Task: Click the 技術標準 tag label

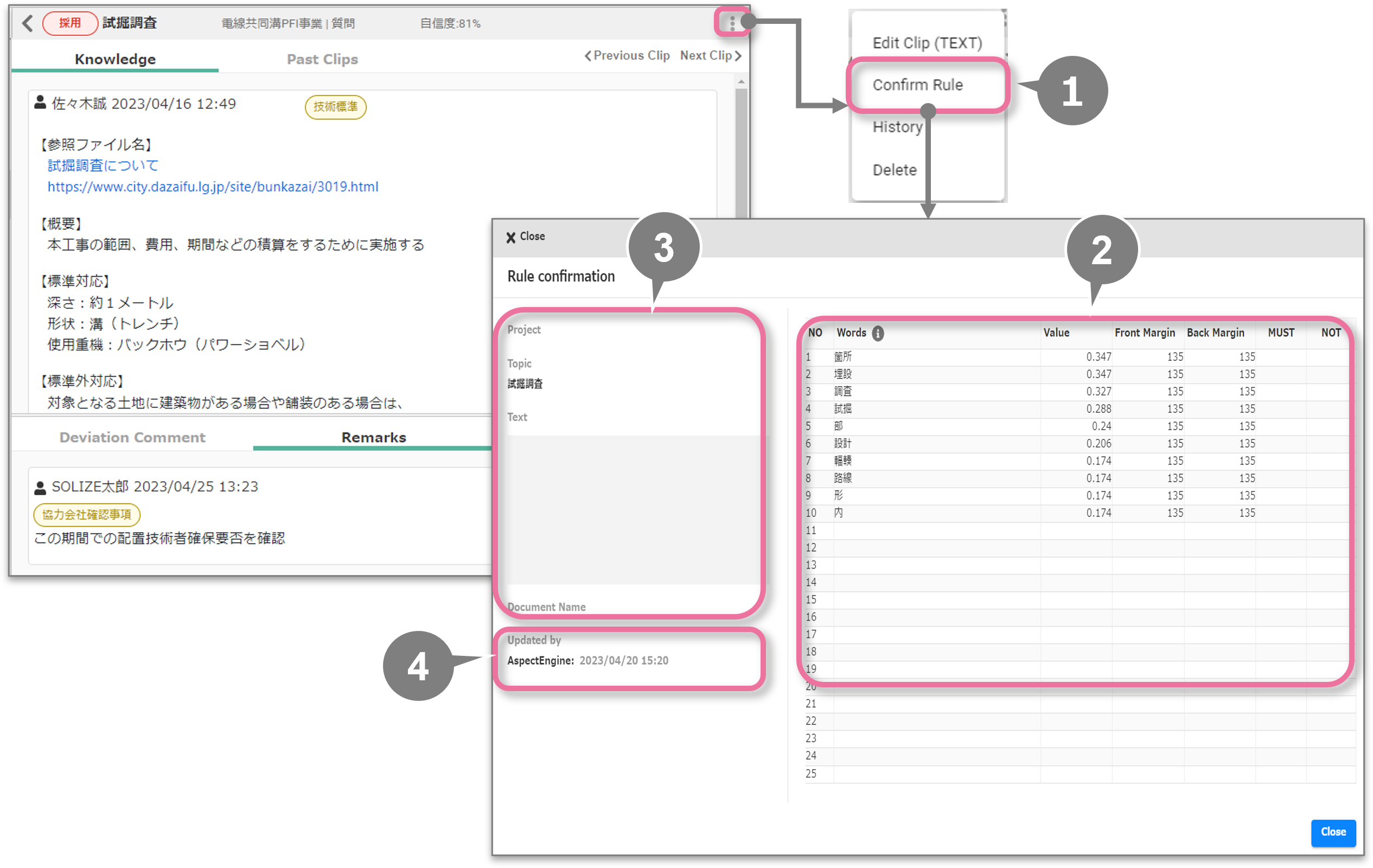Action: click(335, 107)
